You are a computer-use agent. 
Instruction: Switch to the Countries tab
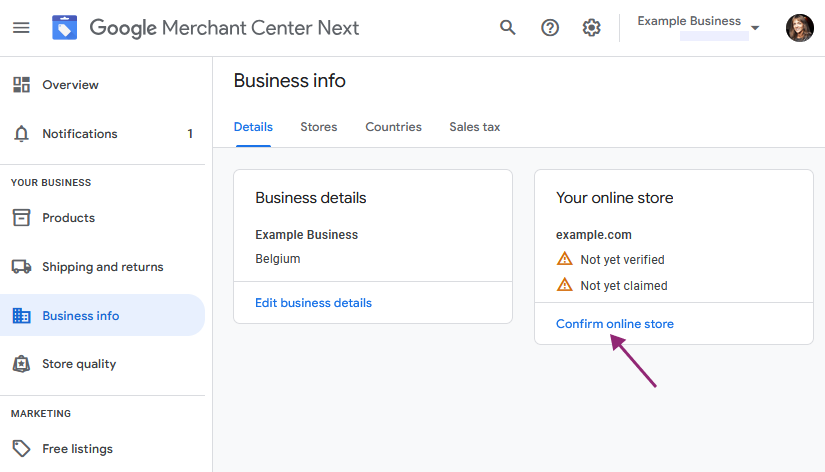tap(393, 127)
